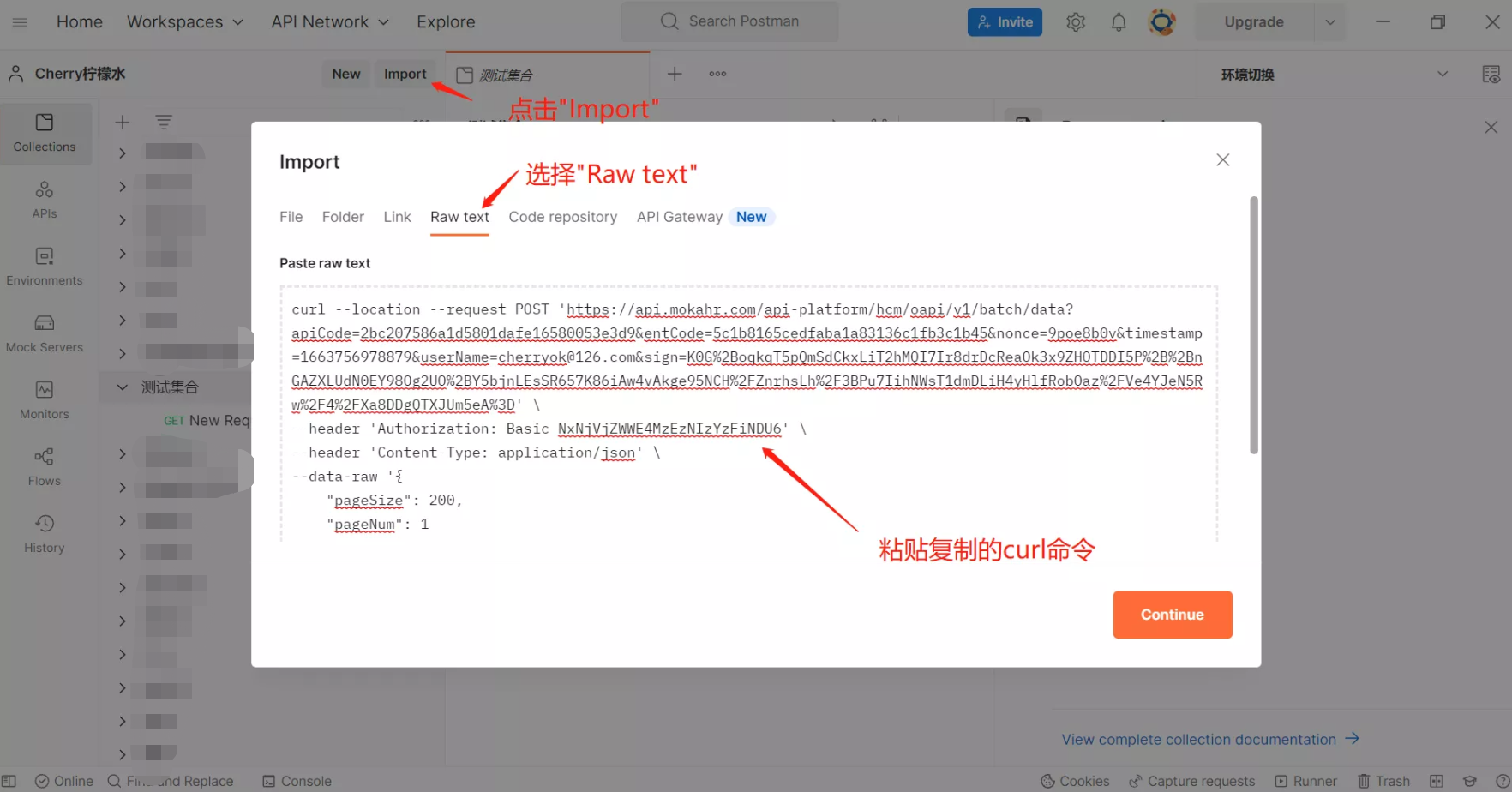Open APIs in the sidebar
The image size is (1512, 792).
pyautogui.click(x=45, y=200)
